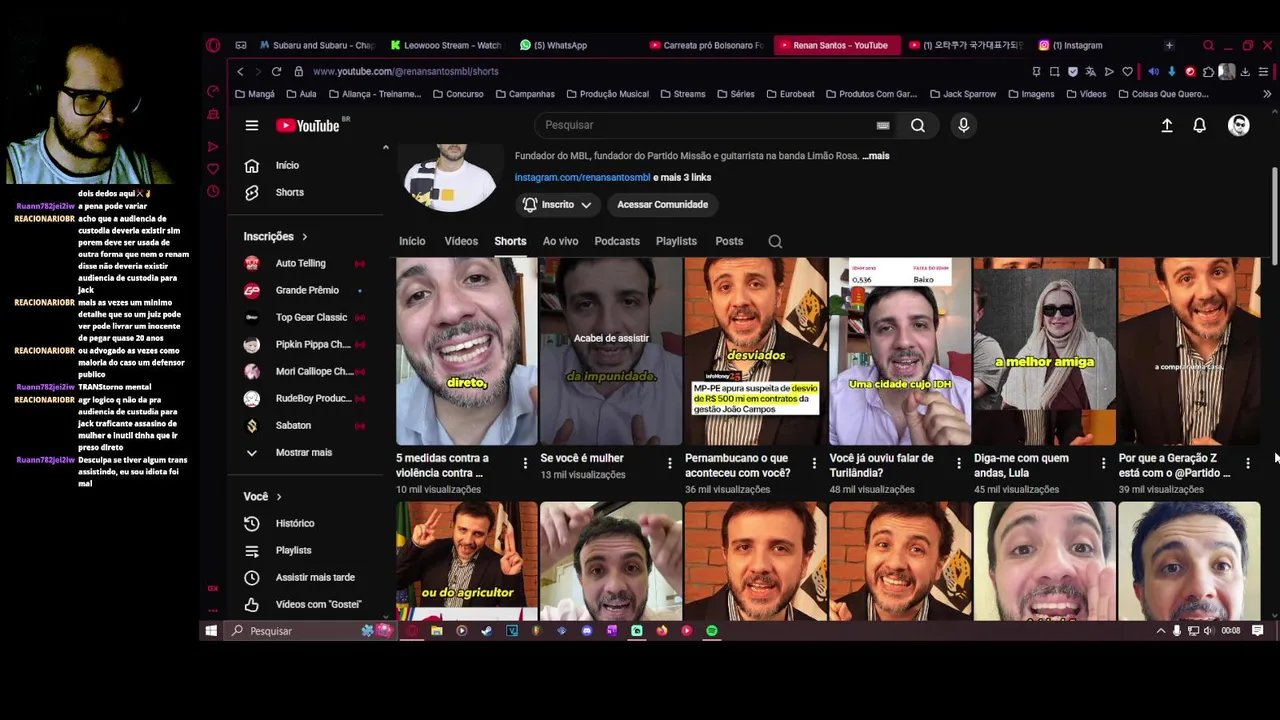Collapse sidebar scroll up arrow
This screenshot has width=1280, height=720.
tap(385, 148)
